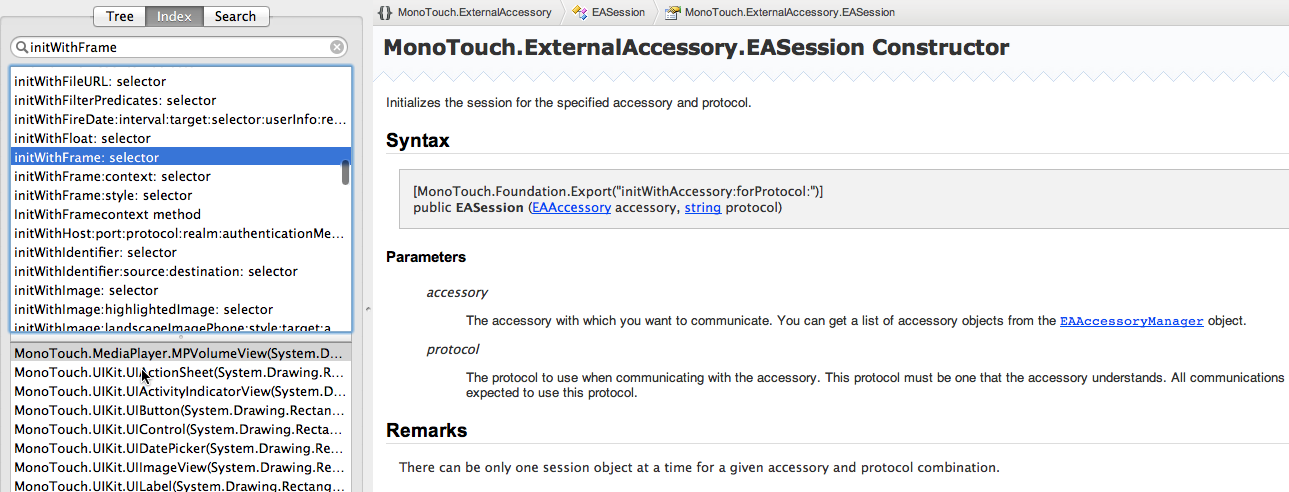Click the index list scrollbar thumb
Image resolution: width=1289 pixels, height=492 pixels.
[x=346, y=172]
